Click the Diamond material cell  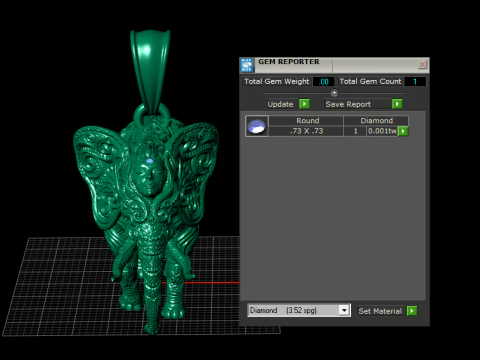coord(376,121)
